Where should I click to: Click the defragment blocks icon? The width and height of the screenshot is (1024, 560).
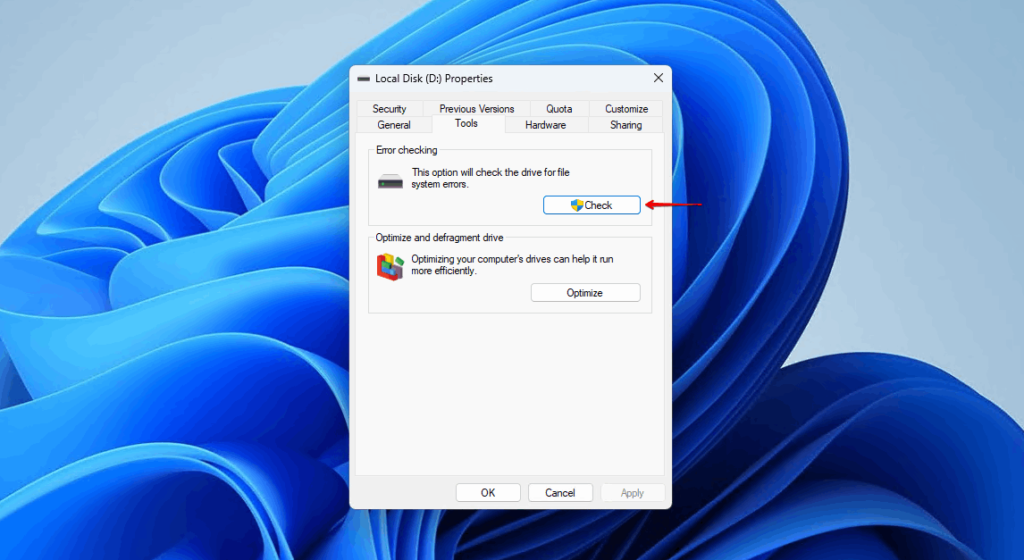point(391,267)
